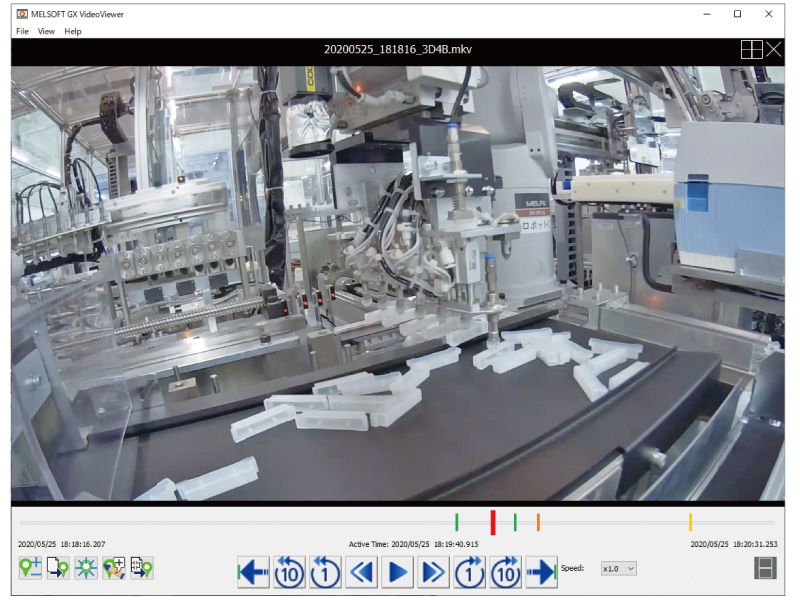Click the marker list icon with plus
This screenshot has height=600, width=800.
[114, 569]
